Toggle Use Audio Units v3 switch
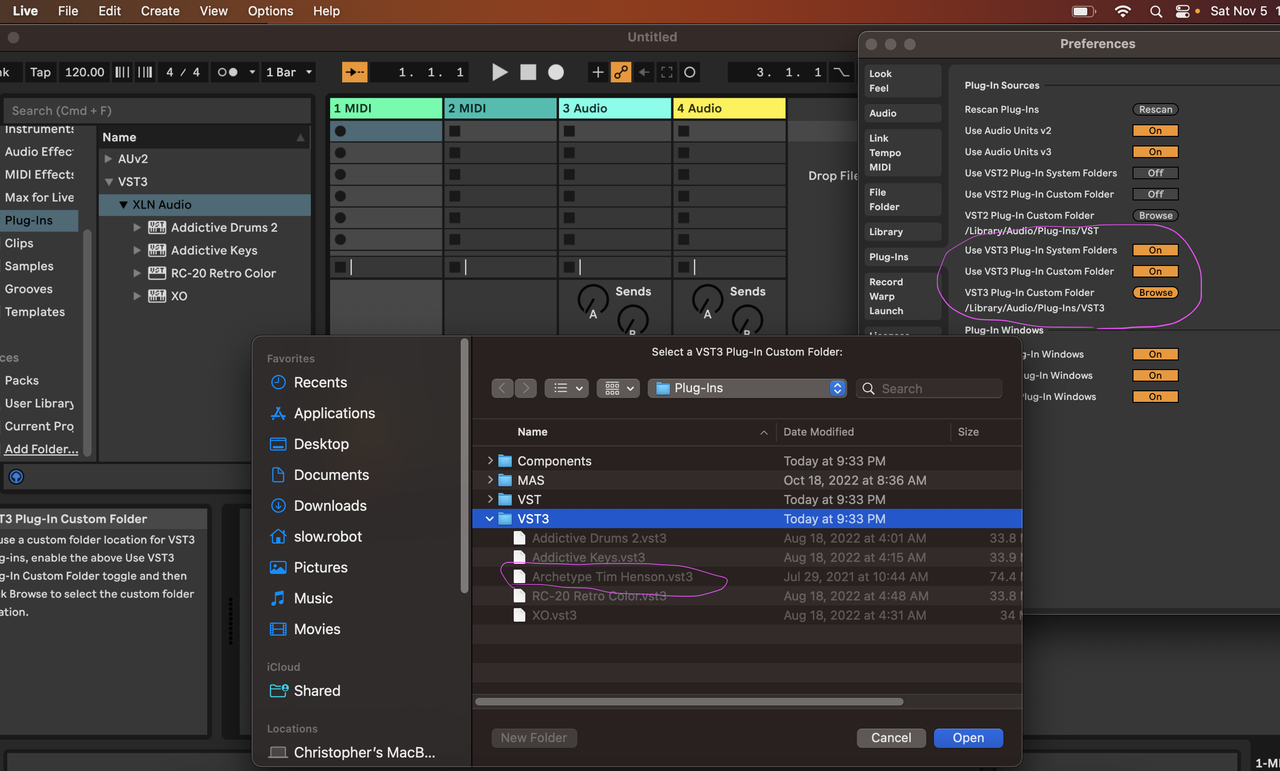This screenshot has width=1280, height=771. click(1155, 152)
